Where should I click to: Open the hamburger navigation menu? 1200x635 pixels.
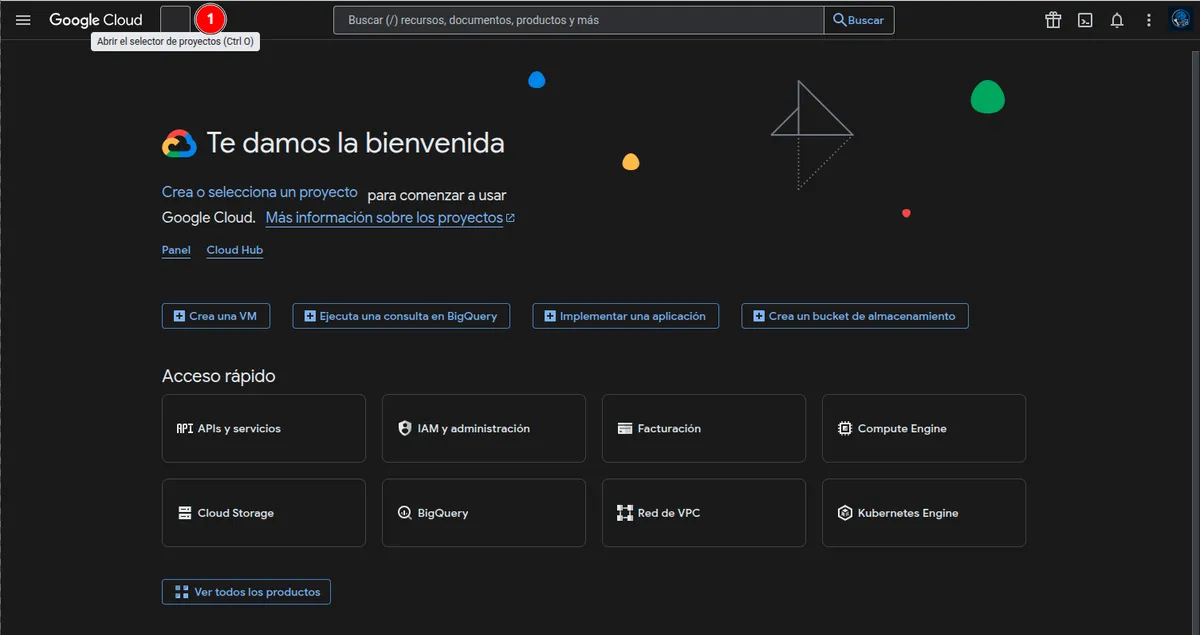coord(23,20)
